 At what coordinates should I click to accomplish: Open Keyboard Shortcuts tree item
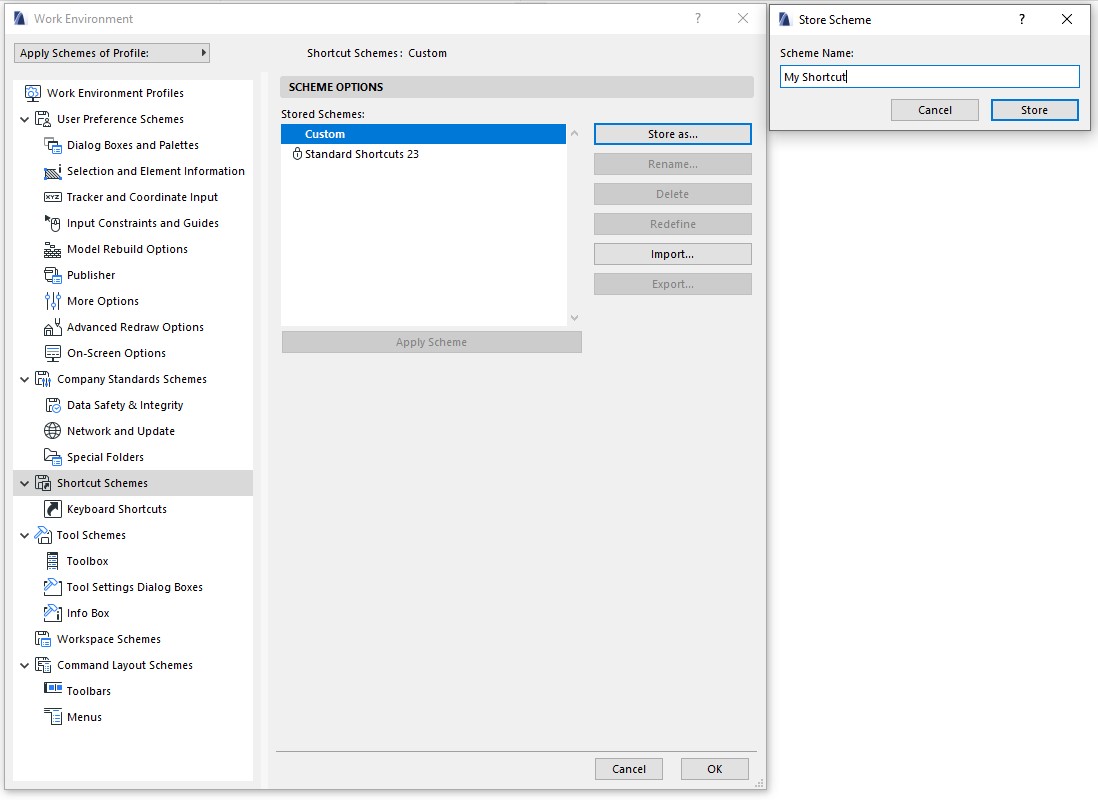point(117,509)
